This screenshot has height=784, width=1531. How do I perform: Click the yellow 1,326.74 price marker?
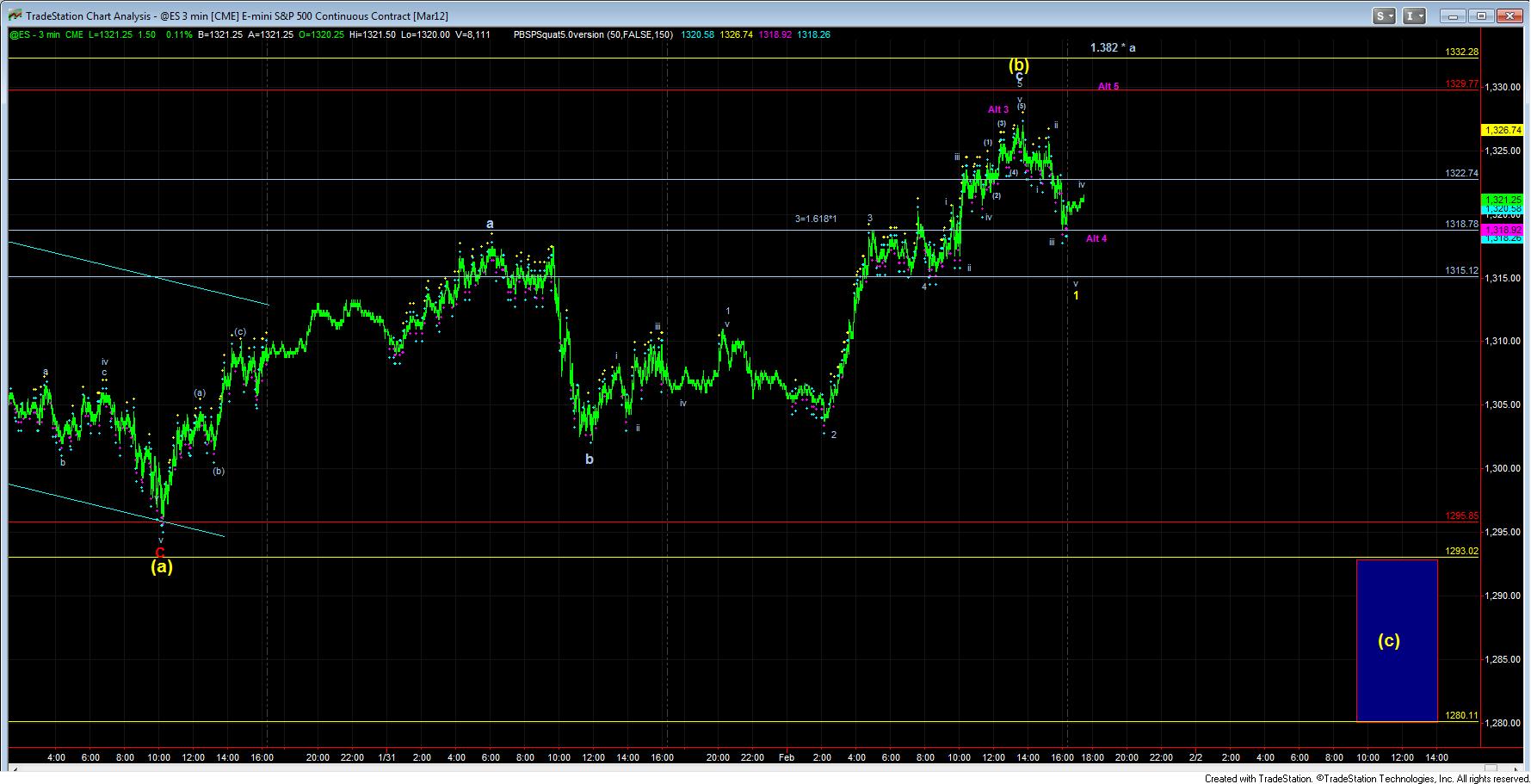click(1502, 130)
